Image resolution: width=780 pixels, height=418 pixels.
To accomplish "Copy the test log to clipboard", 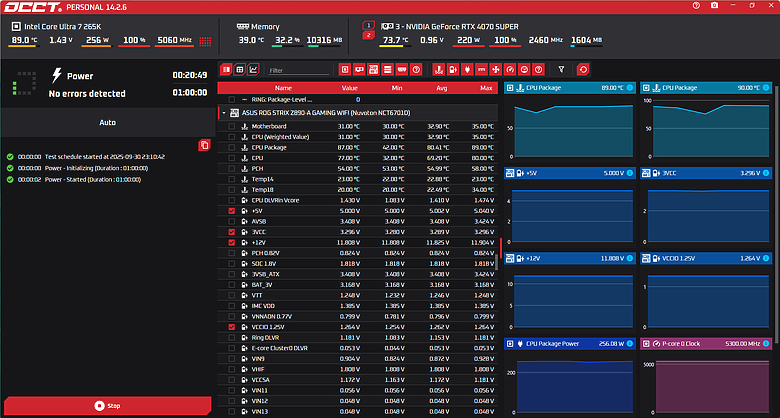I will pos(204,145).
